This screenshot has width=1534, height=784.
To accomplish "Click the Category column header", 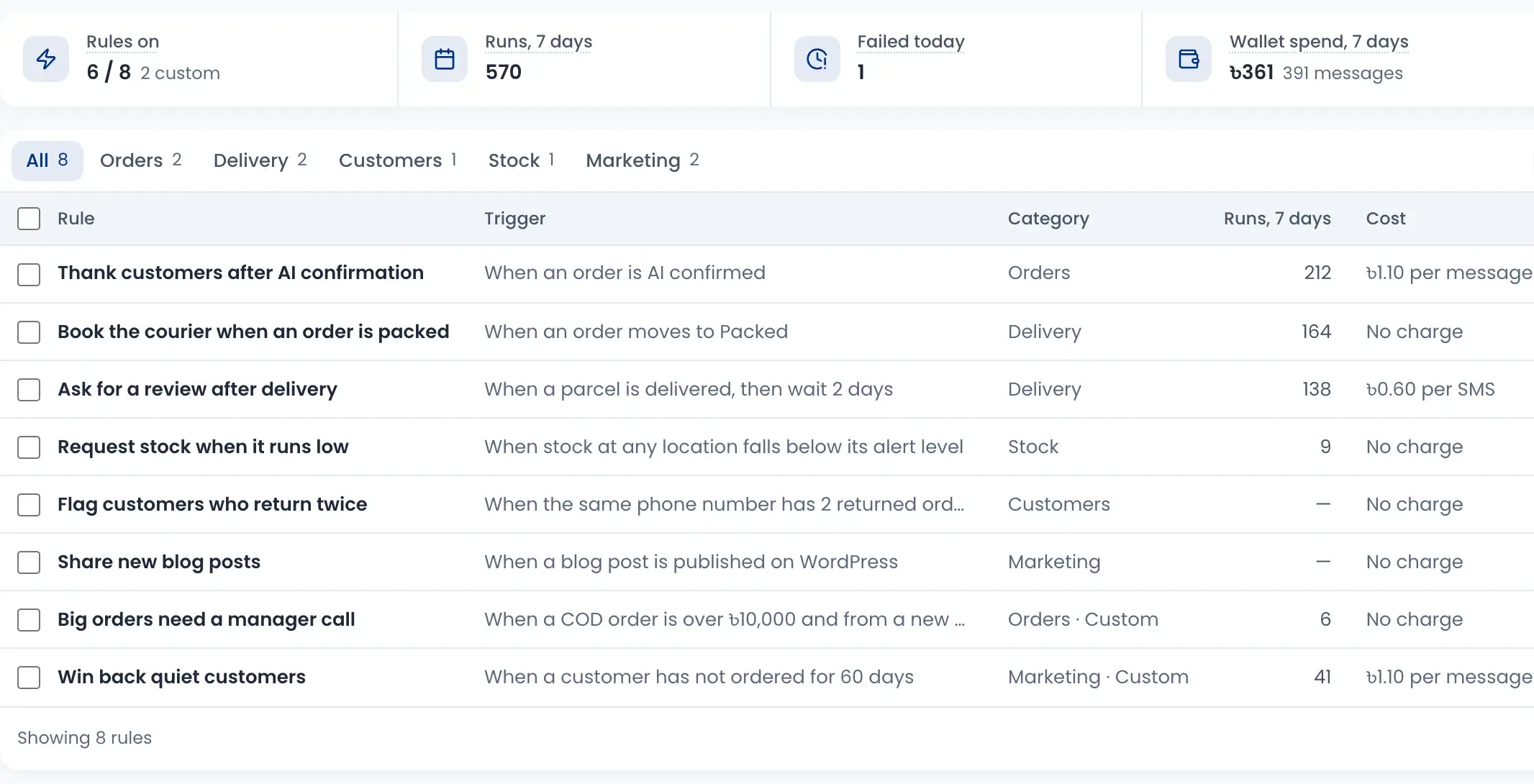I will [x=1048, y=219].
